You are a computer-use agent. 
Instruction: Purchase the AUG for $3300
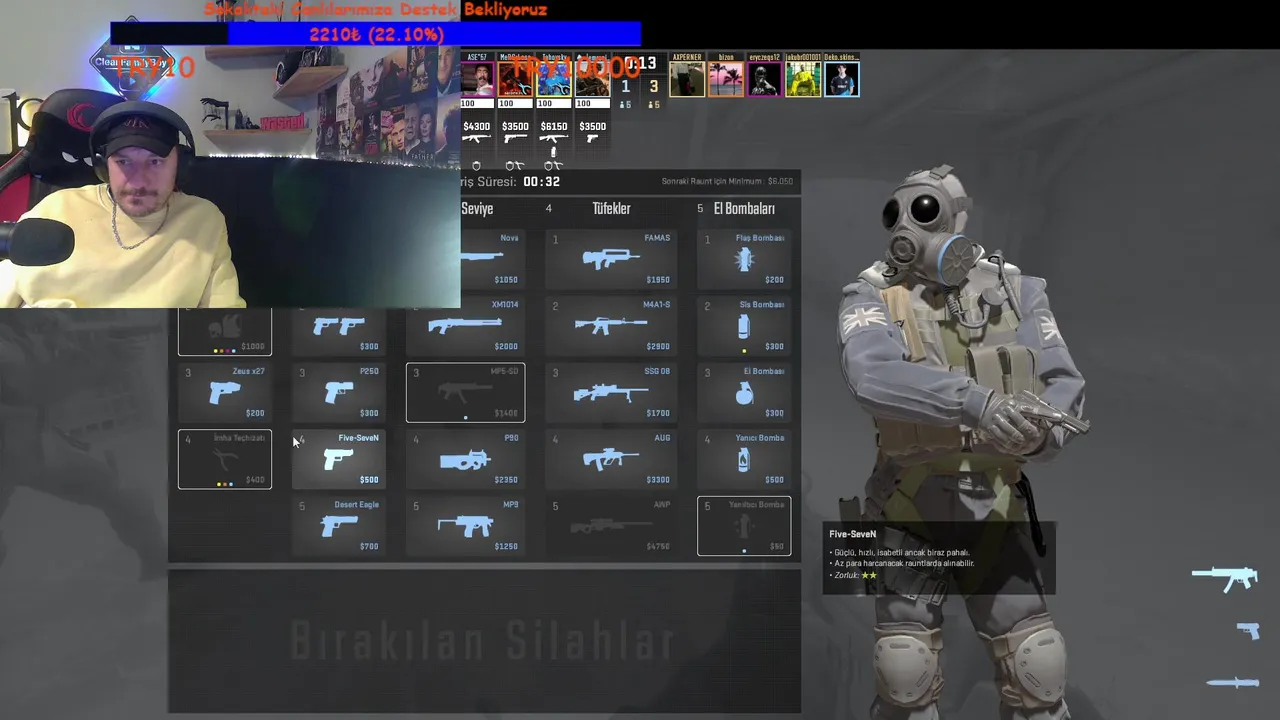coord(610,460)
